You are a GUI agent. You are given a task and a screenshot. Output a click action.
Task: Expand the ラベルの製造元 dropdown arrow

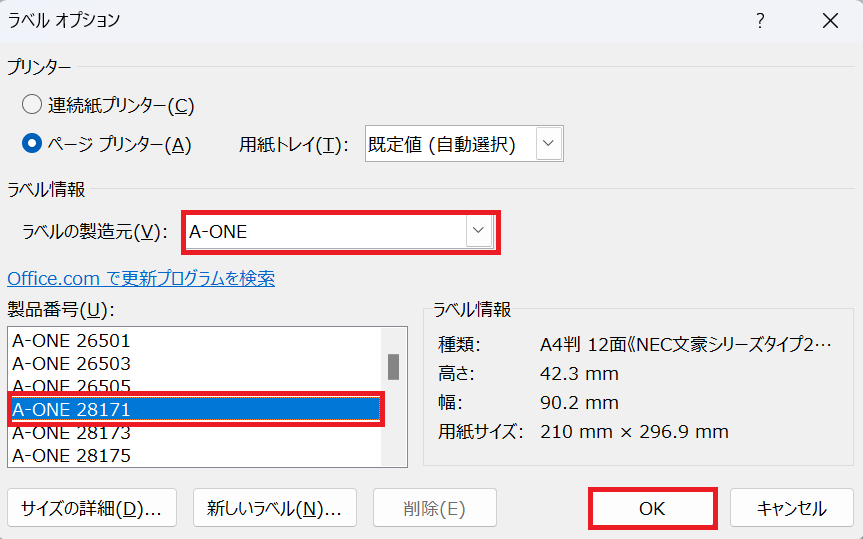click(478, 231)
